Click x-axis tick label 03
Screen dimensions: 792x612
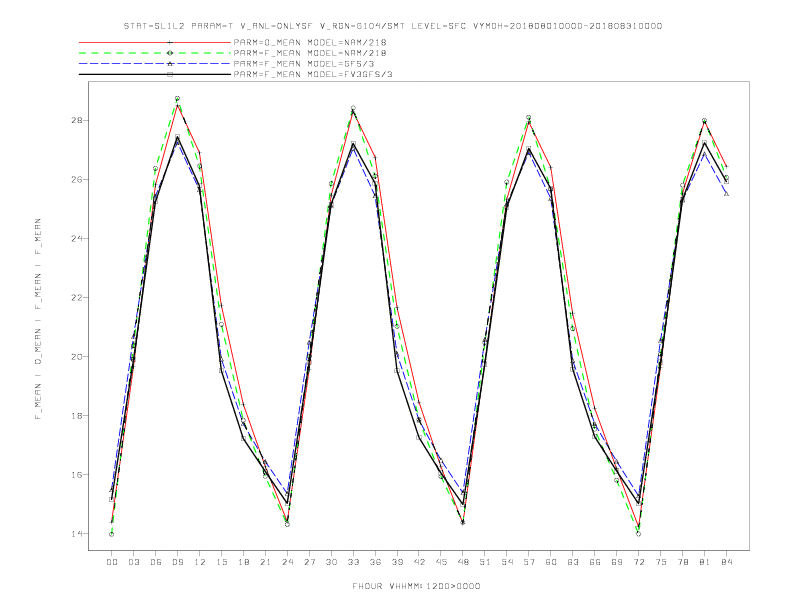click(x=133, y=562)
